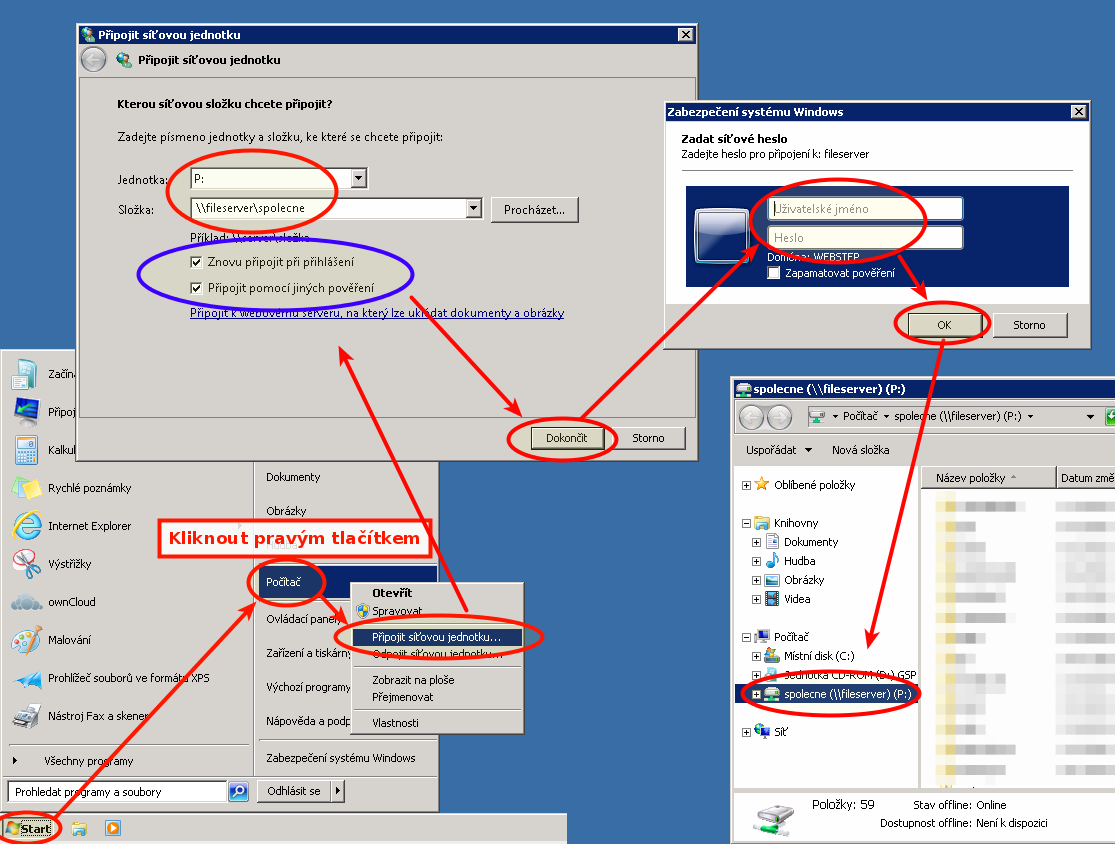Enable Zapamatovat pověření checkbox

(774, 273)
